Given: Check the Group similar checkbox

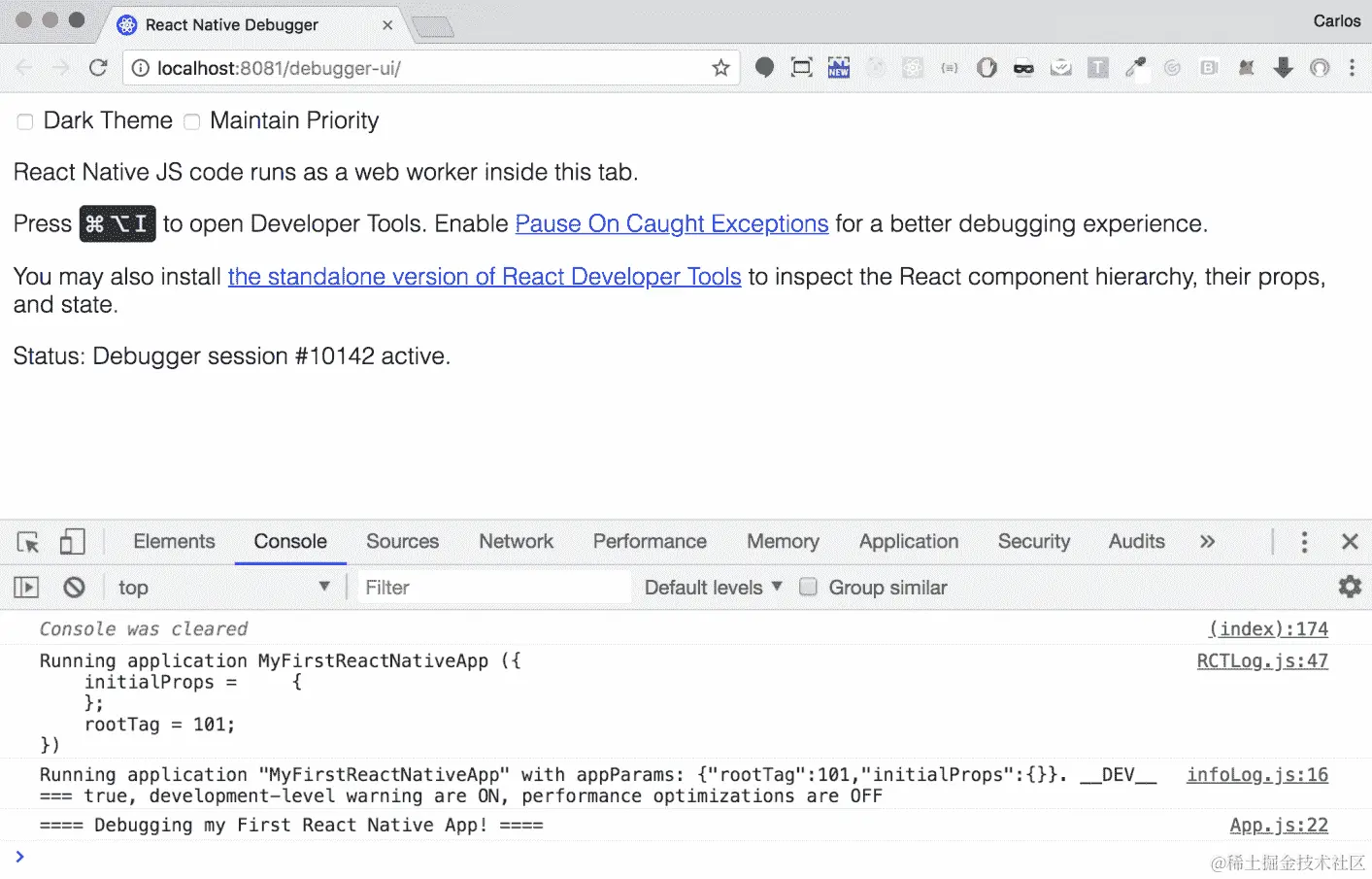Looking at the screenshot, I should pyautogui.click(x=808, y=587).
